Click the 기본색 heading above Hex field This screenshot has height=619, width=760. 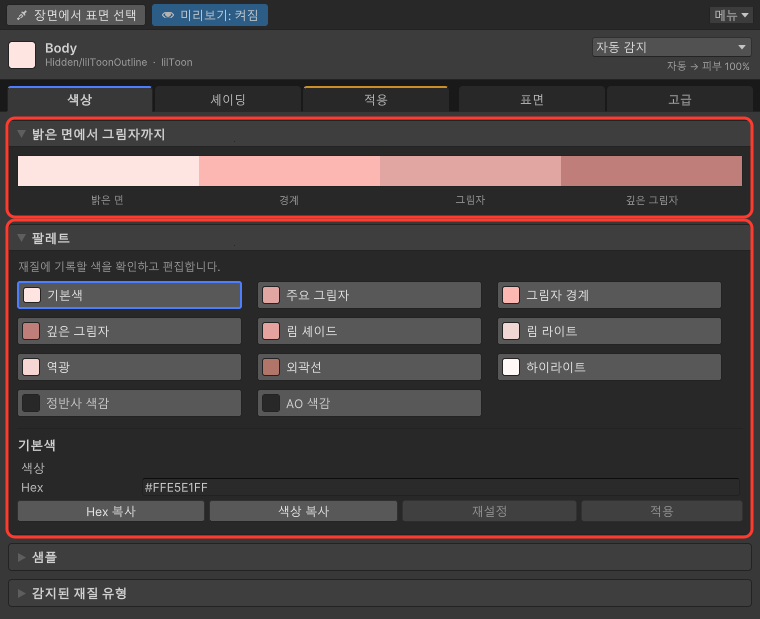click(x=37, y=445)
